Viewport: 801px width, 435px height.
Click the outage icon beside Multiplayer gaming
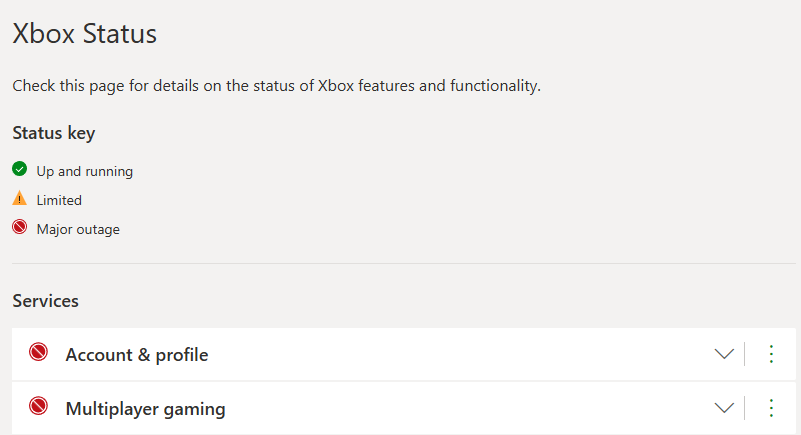(x=38, y=406)
